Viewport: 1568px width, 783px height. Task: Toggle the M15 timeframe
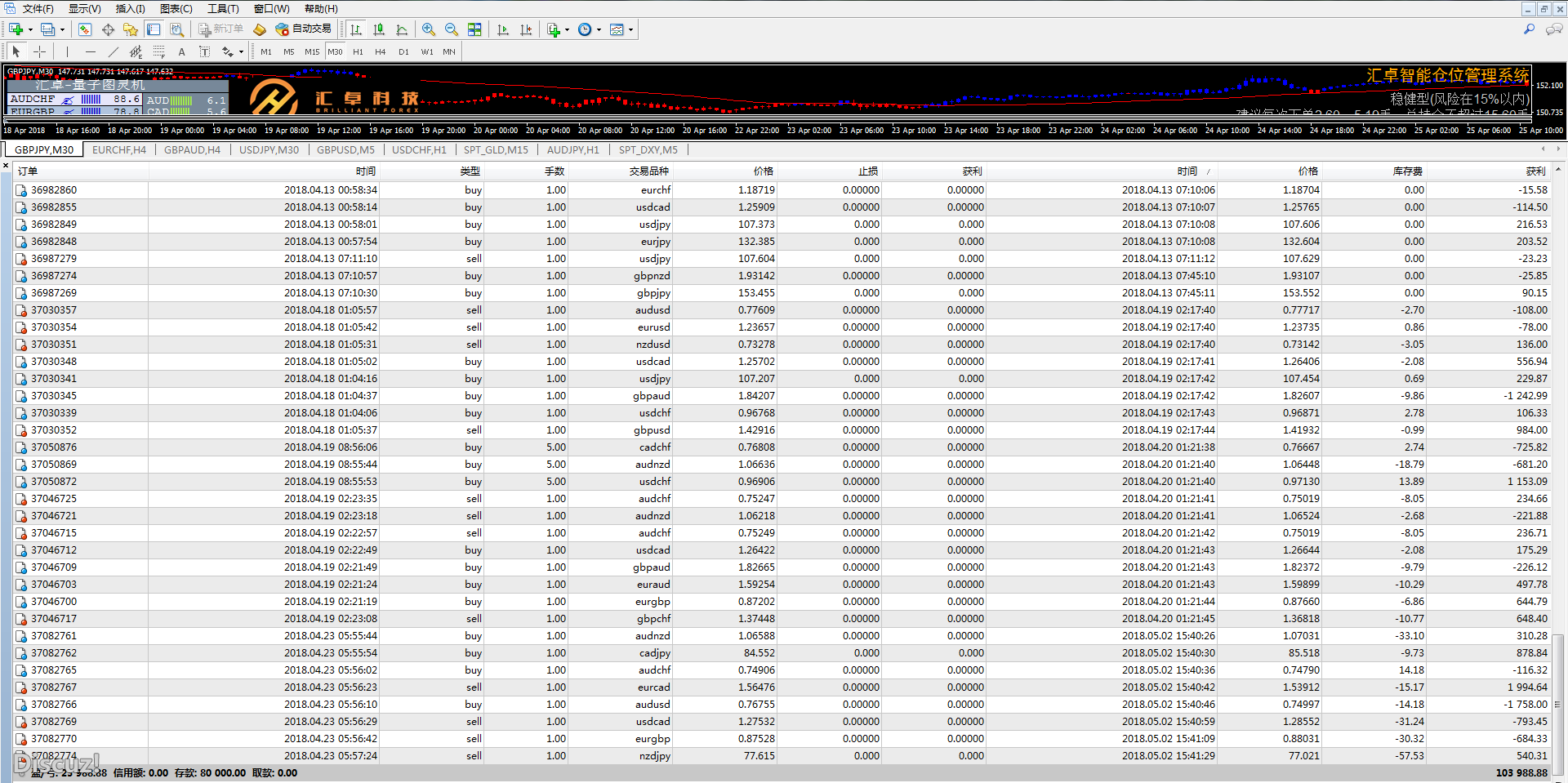tap(312, 51)
